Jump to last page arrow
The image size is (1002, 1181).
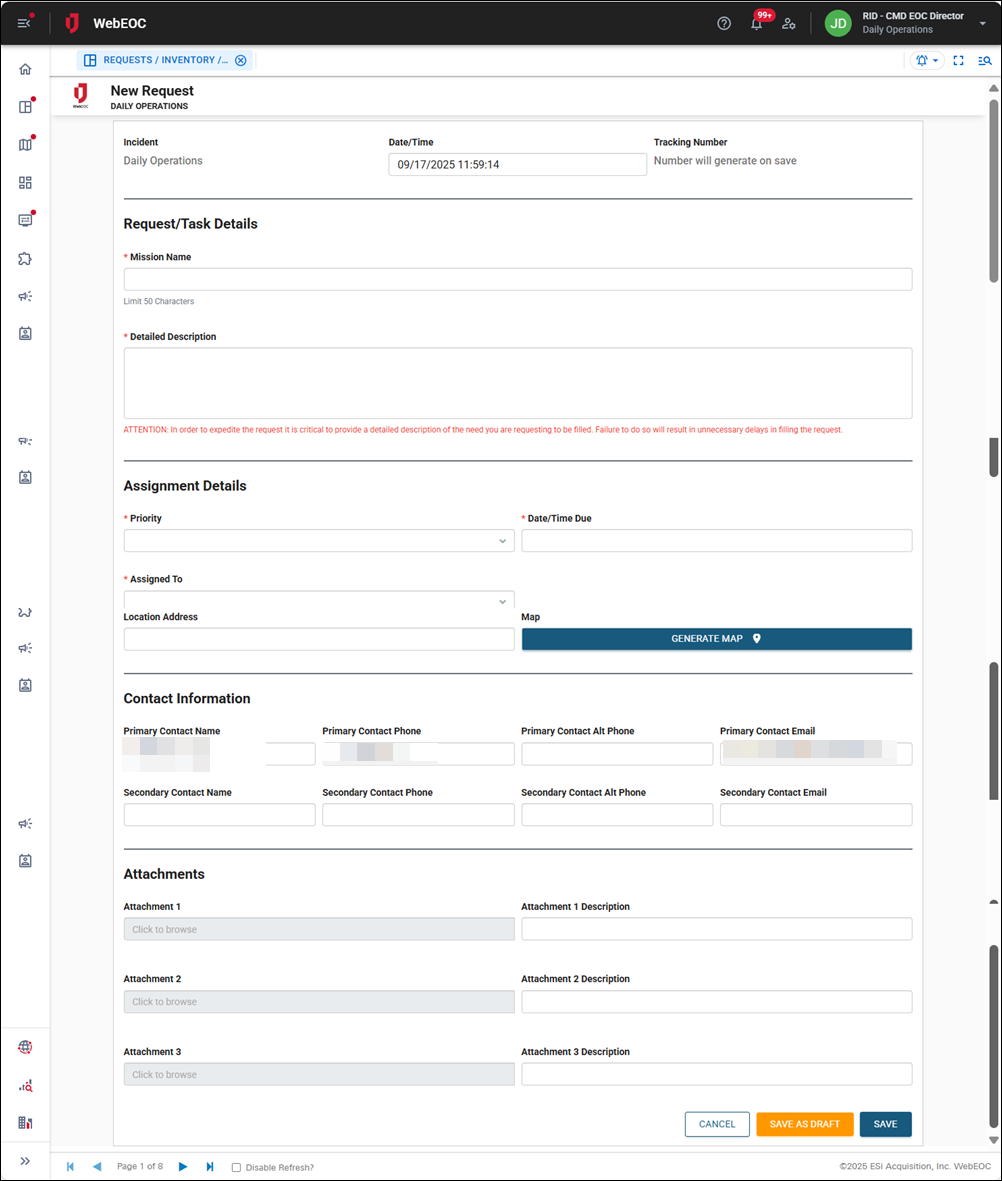pos(210,1167)
